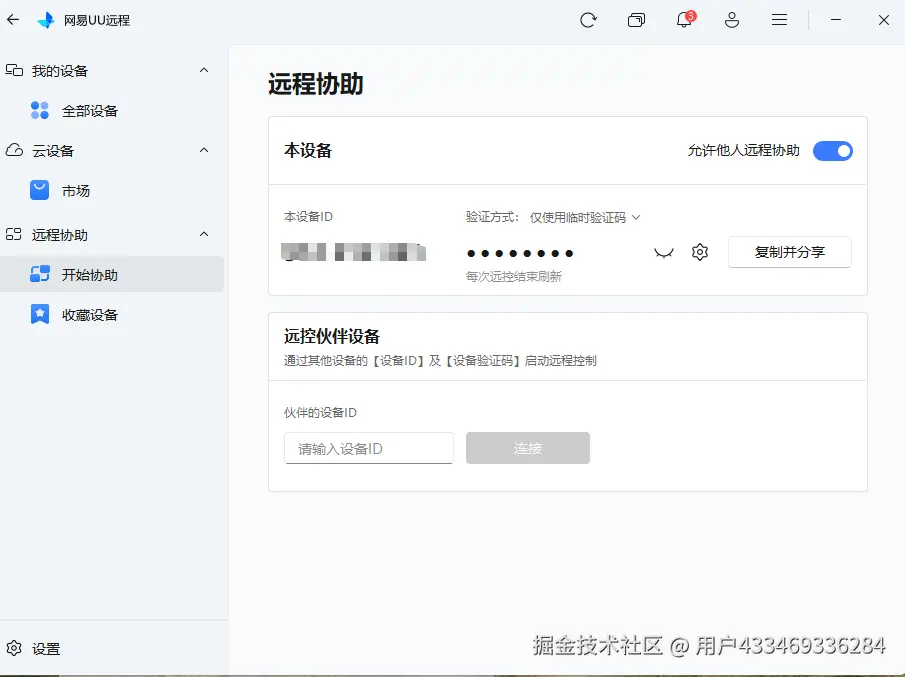
Task: Open 仅使用临时验证码 verification dropdown
Action: 585,218
